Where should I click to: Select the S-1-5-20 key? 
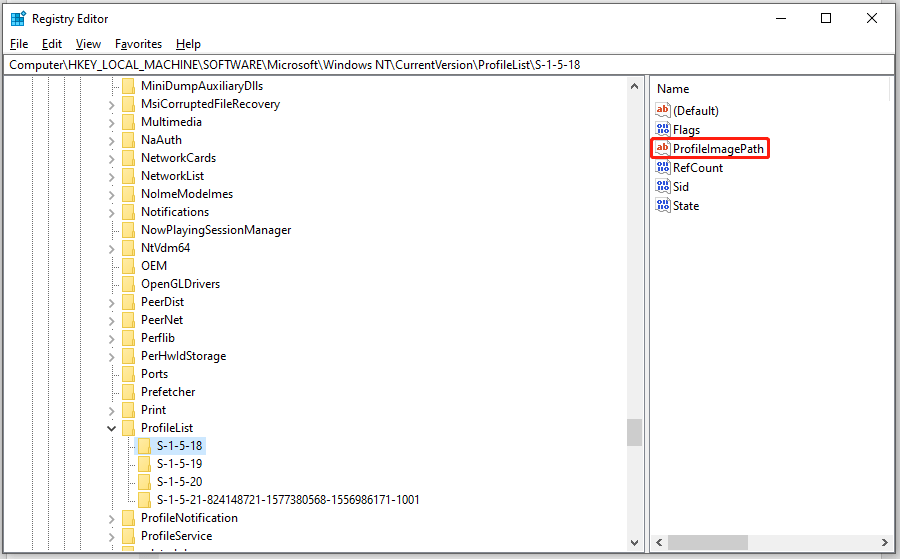(179, 482)
